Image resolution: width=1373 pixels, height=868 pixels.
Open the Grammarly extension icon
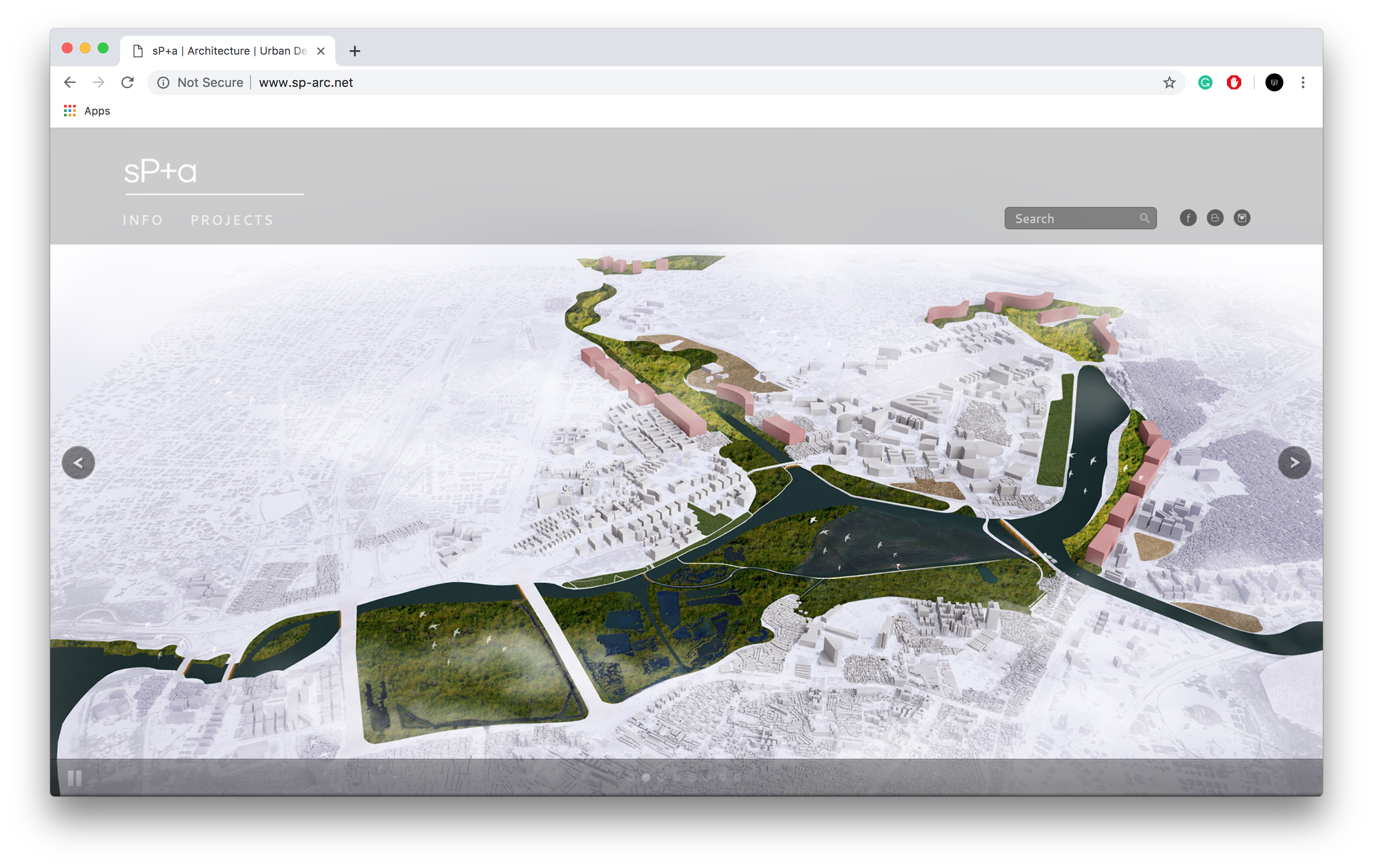click(1205, 83)
